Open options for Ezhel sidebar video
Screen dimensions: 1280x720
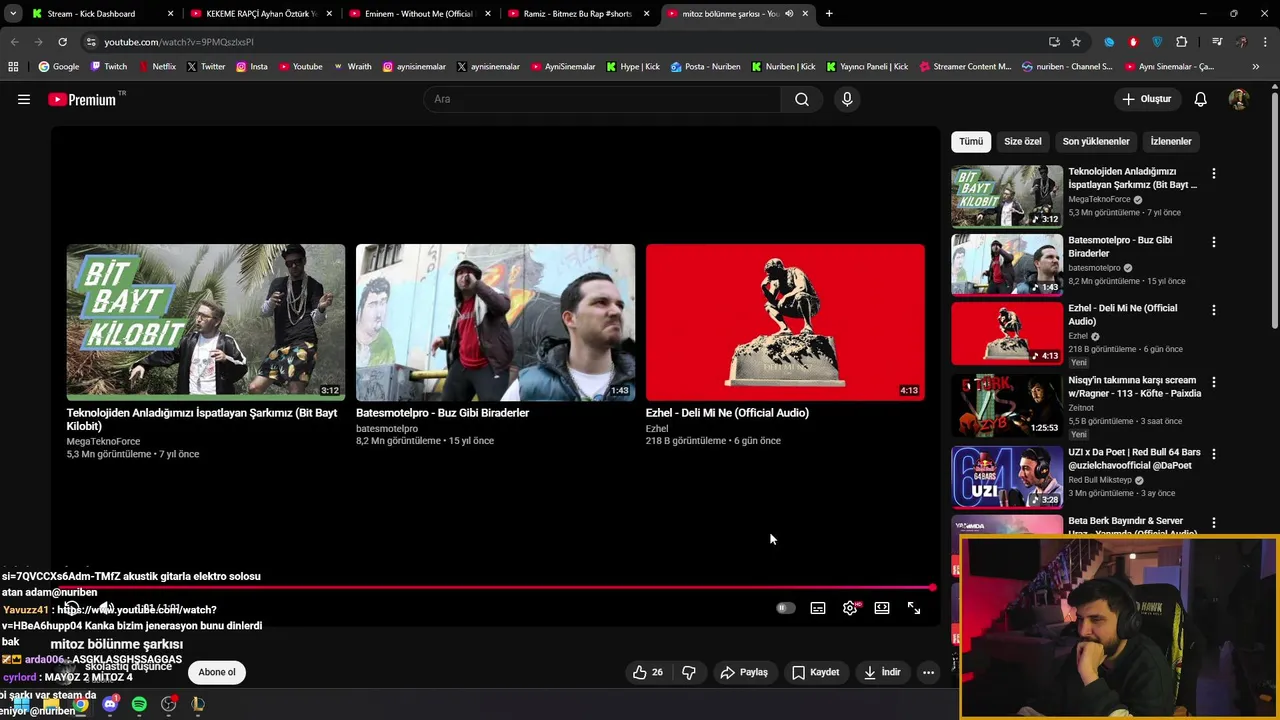point(1213,310)
